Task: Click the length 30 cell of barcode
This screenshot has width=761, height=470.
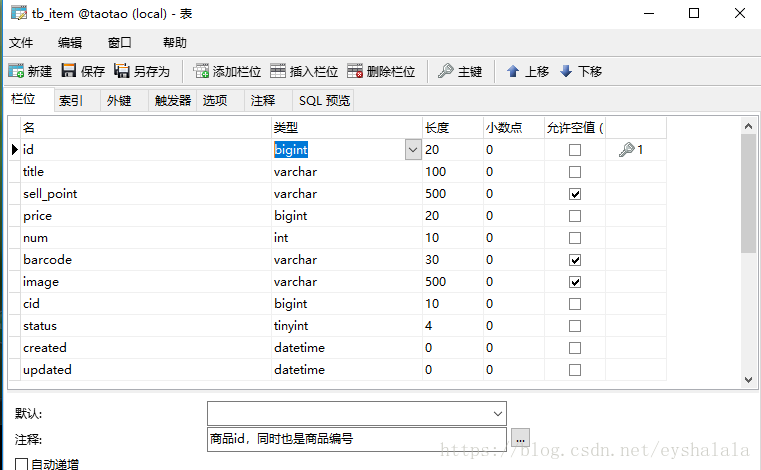Action: tap(453, 260)
